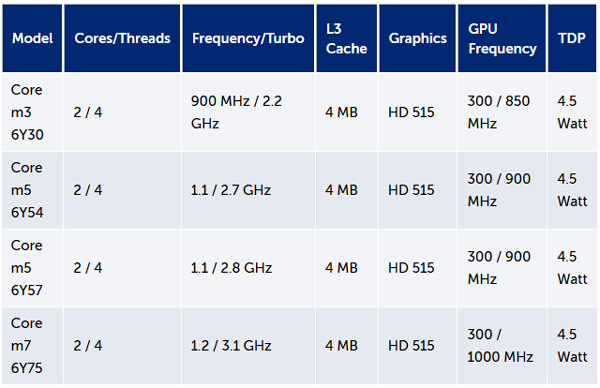The height and width of the screenshot is (388, 600).
Task: Select the Cores/Threads column header
Action: tap(122, 38)
